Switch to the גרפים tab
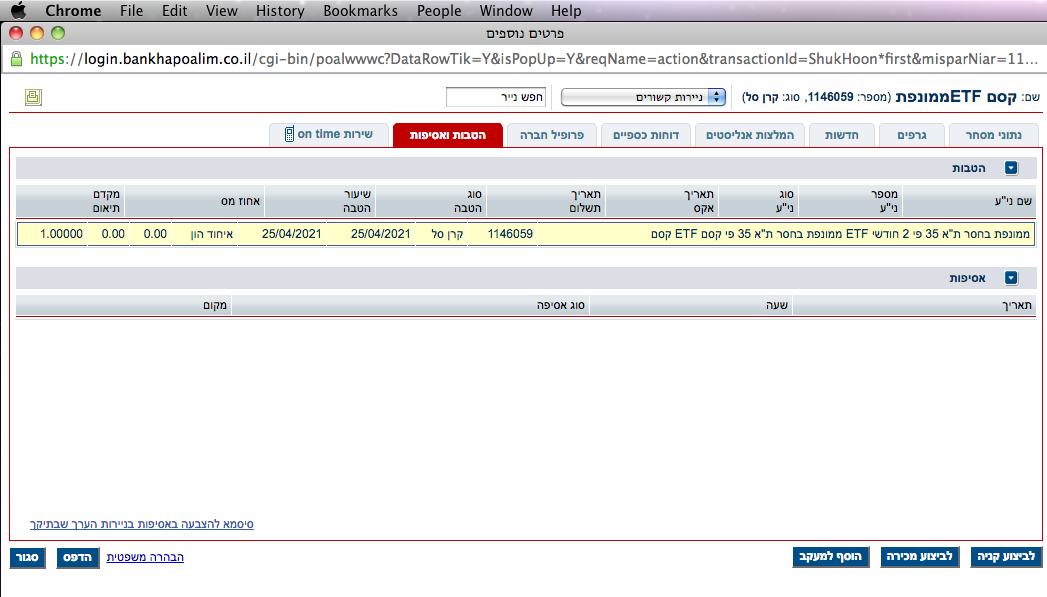The width and height of the screenshot is (1047, 597). [x=911, y=135]
